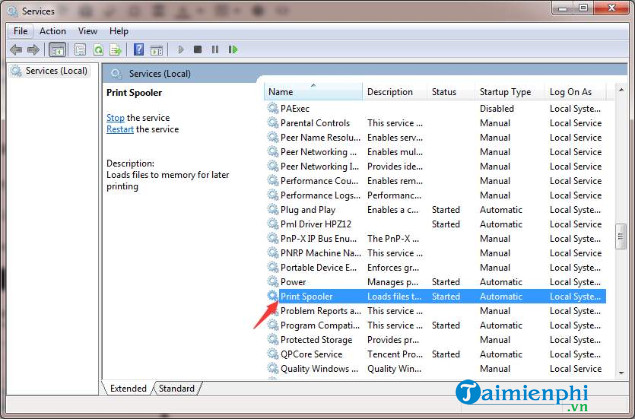This screenshot has height=420, width=635.
Task: Click the Started status of Power
Action: 446,282
